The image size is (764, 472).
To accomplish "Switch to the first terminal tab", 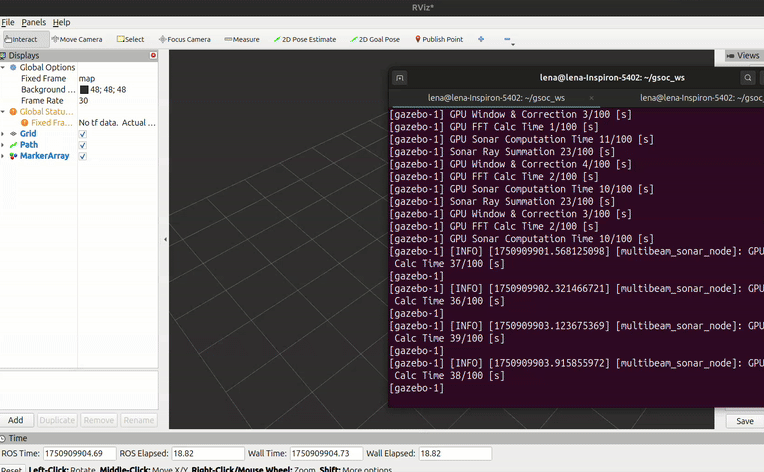I will point(496,98).
